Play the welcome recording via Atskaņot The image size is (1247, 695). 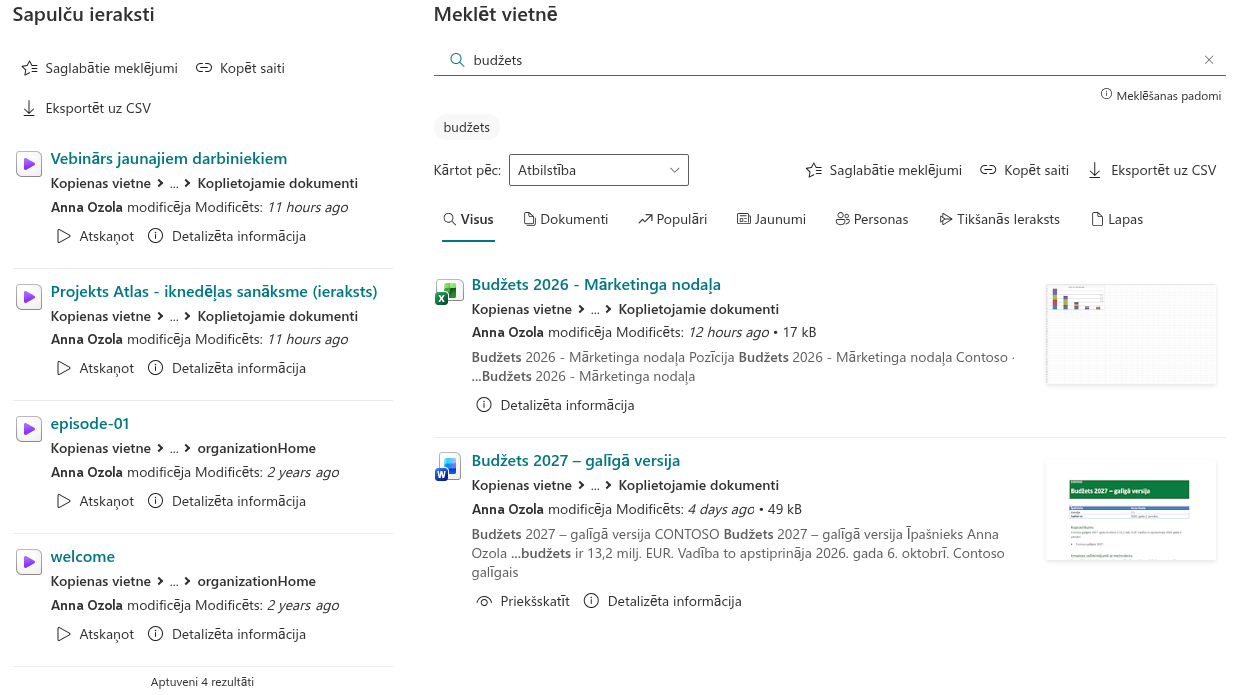pyautogui.click(x=94, y=634)
